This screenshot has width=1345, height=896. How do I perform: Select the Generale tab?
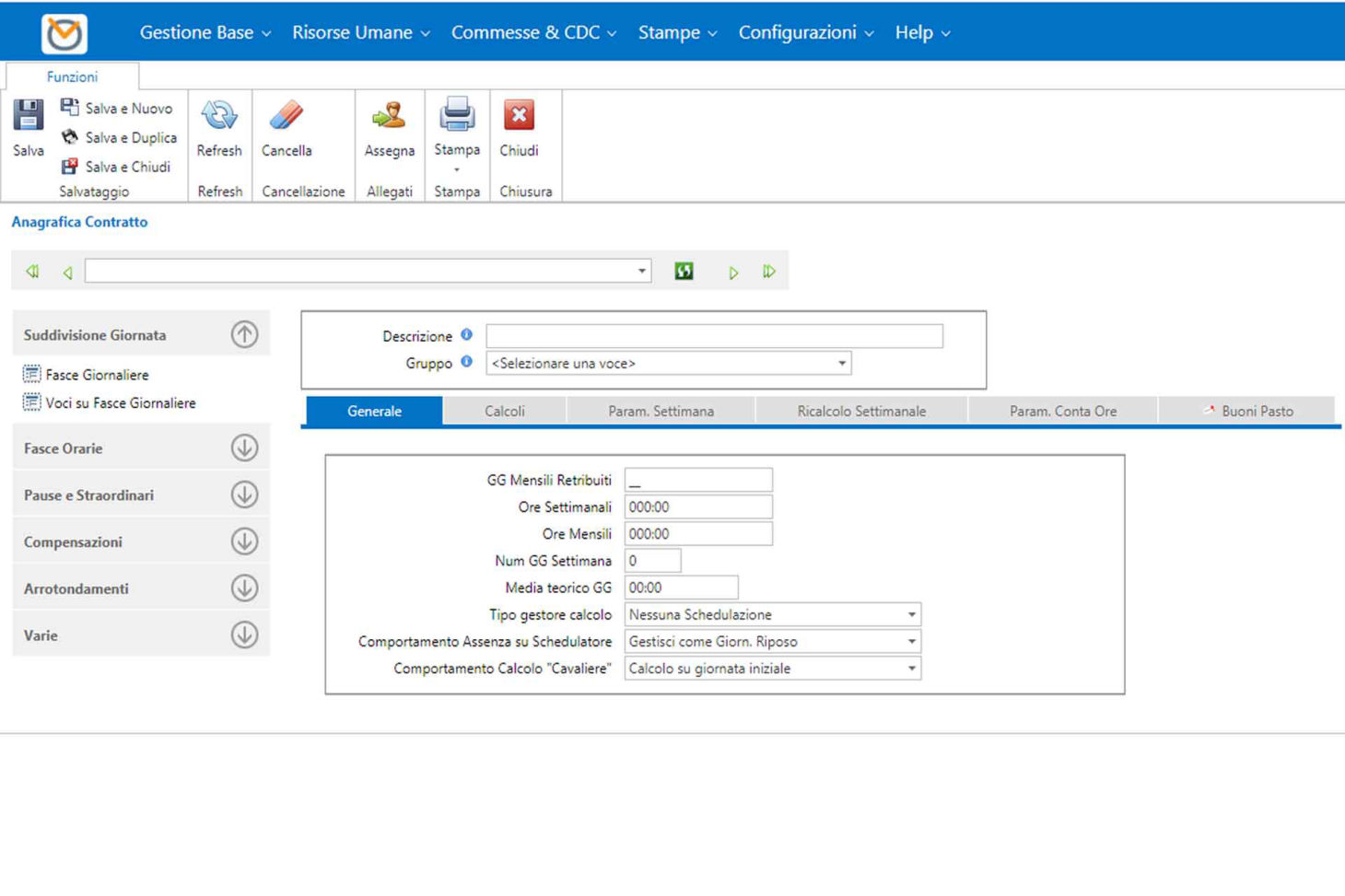pyautogui.click(x=374, y=411)
